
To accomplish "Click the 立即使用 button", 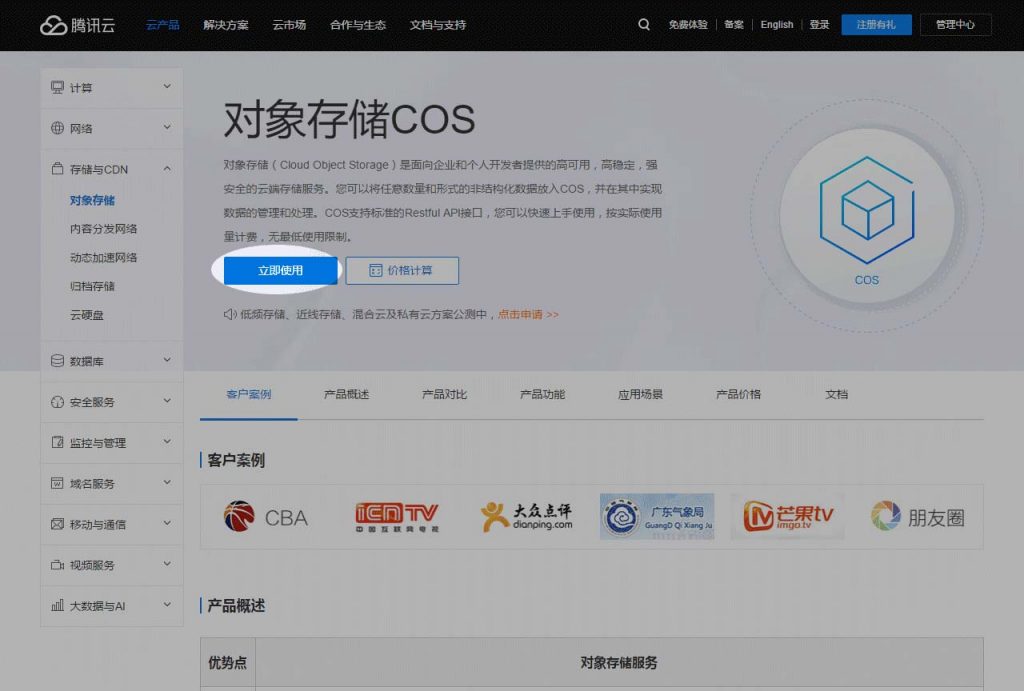I will click(281, 271).
